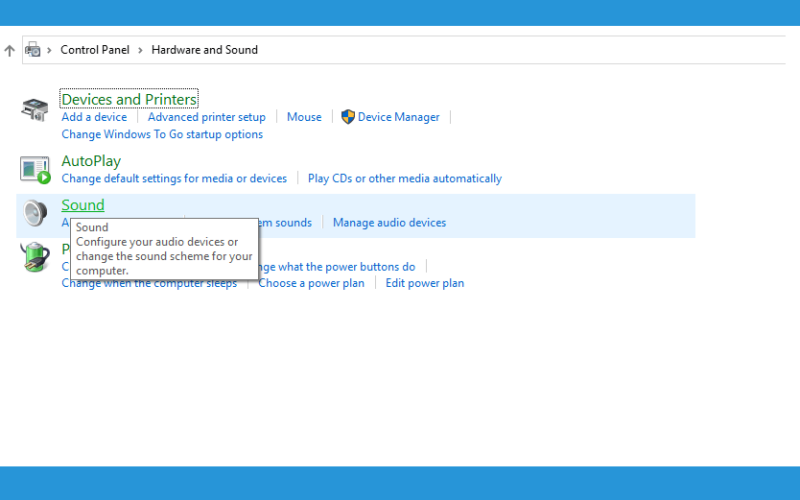This screenshot has height=500, width=800.
Task: Click the AutoPlay icon
Action: click(x=35, y=170)
